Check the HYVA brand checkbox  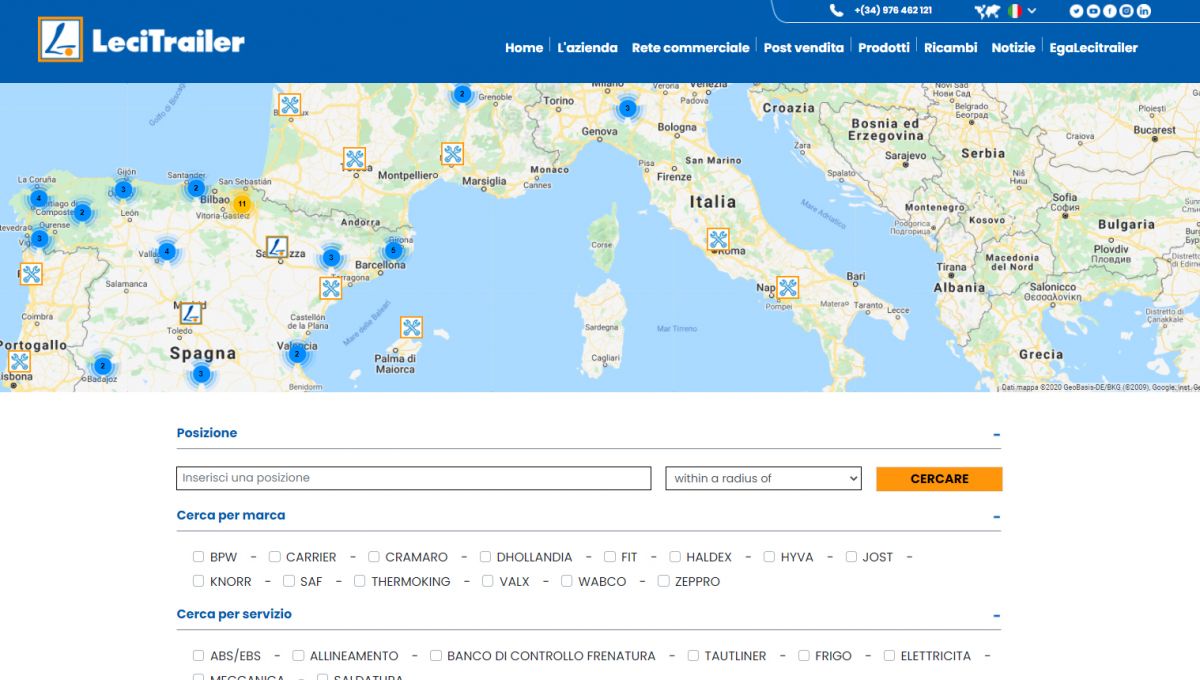coord(770,557)
